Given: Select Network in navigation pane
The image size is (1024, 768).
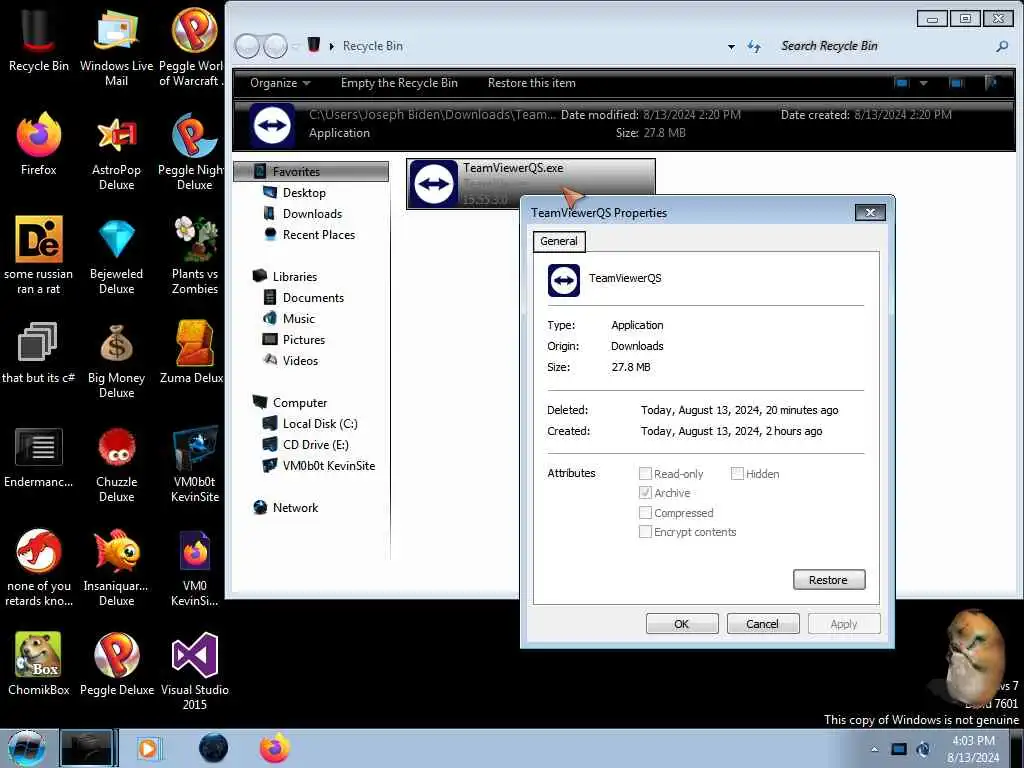Looking at the screenshot, I should coord(295,507).
